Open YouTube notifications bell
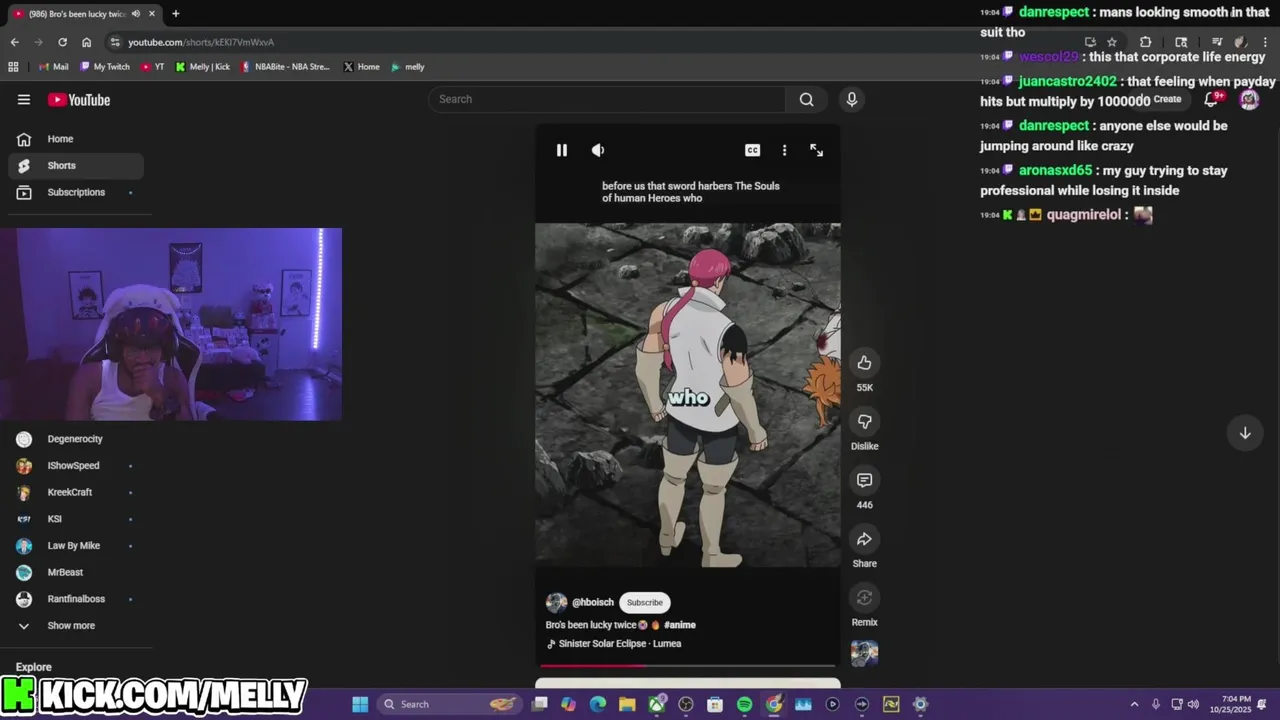Viewport: 1280px width, 720px height. pyautogui.click(x=1211, y=99)
